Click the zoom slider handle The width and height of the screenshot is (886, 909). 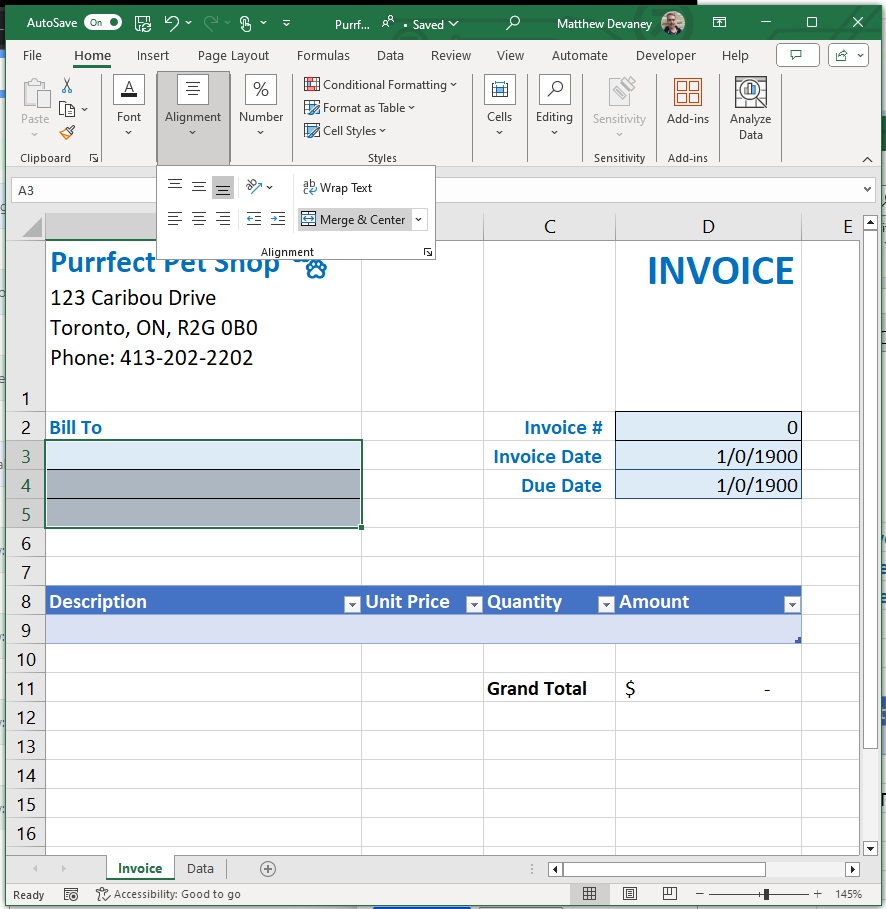pyautogui.click(x=767, y=894)
